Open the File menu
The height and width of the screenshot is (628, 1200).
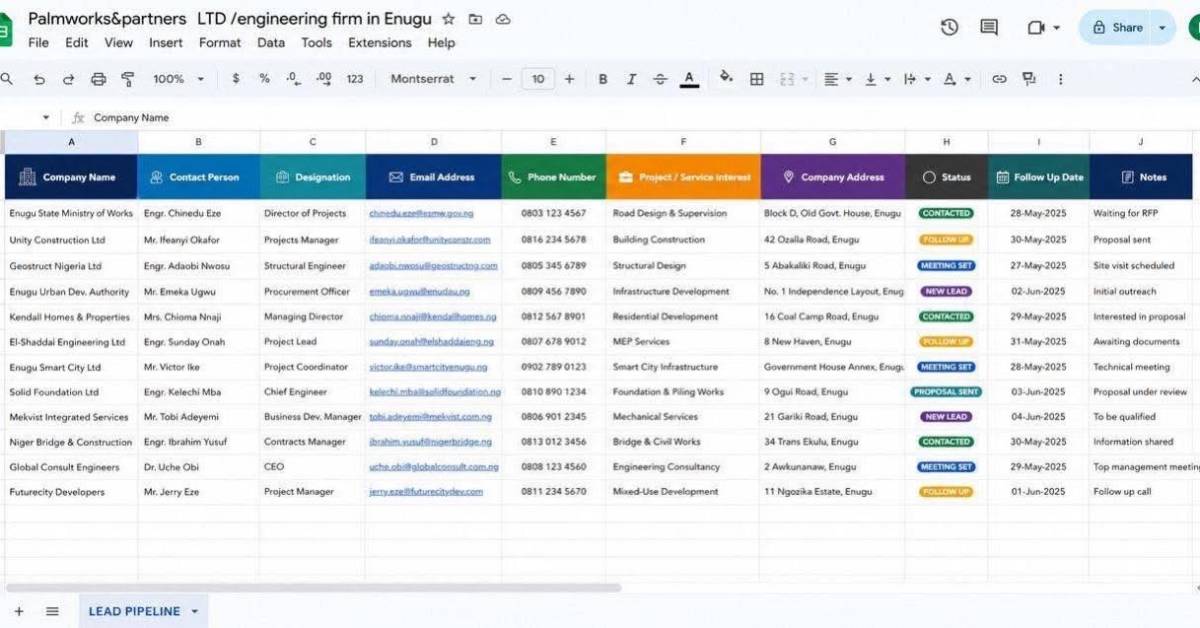point(38,43)
